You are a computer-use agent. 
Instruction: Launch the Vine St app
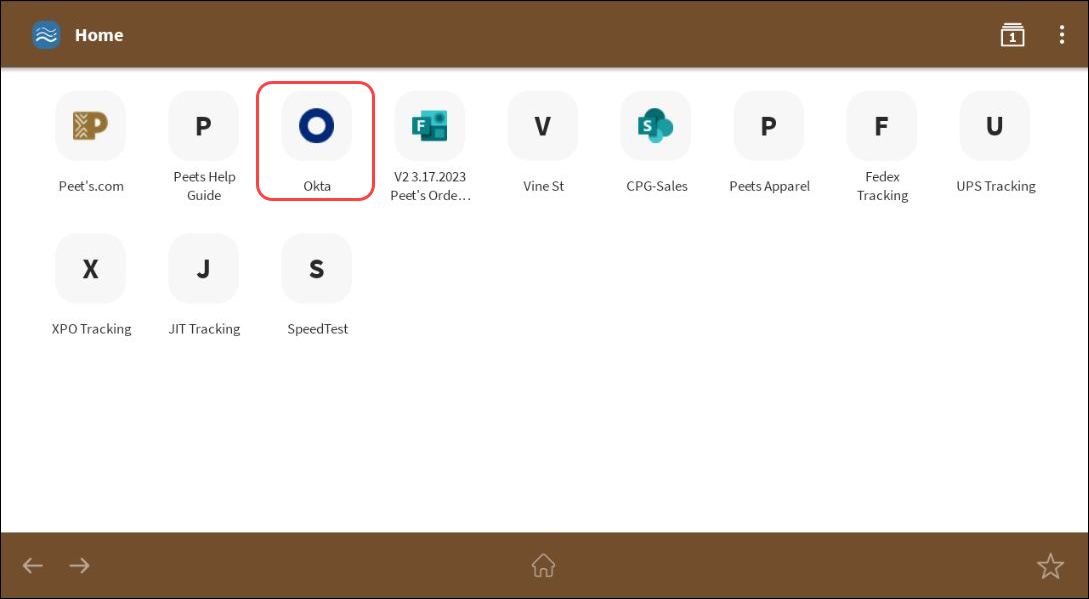(542, 126)
